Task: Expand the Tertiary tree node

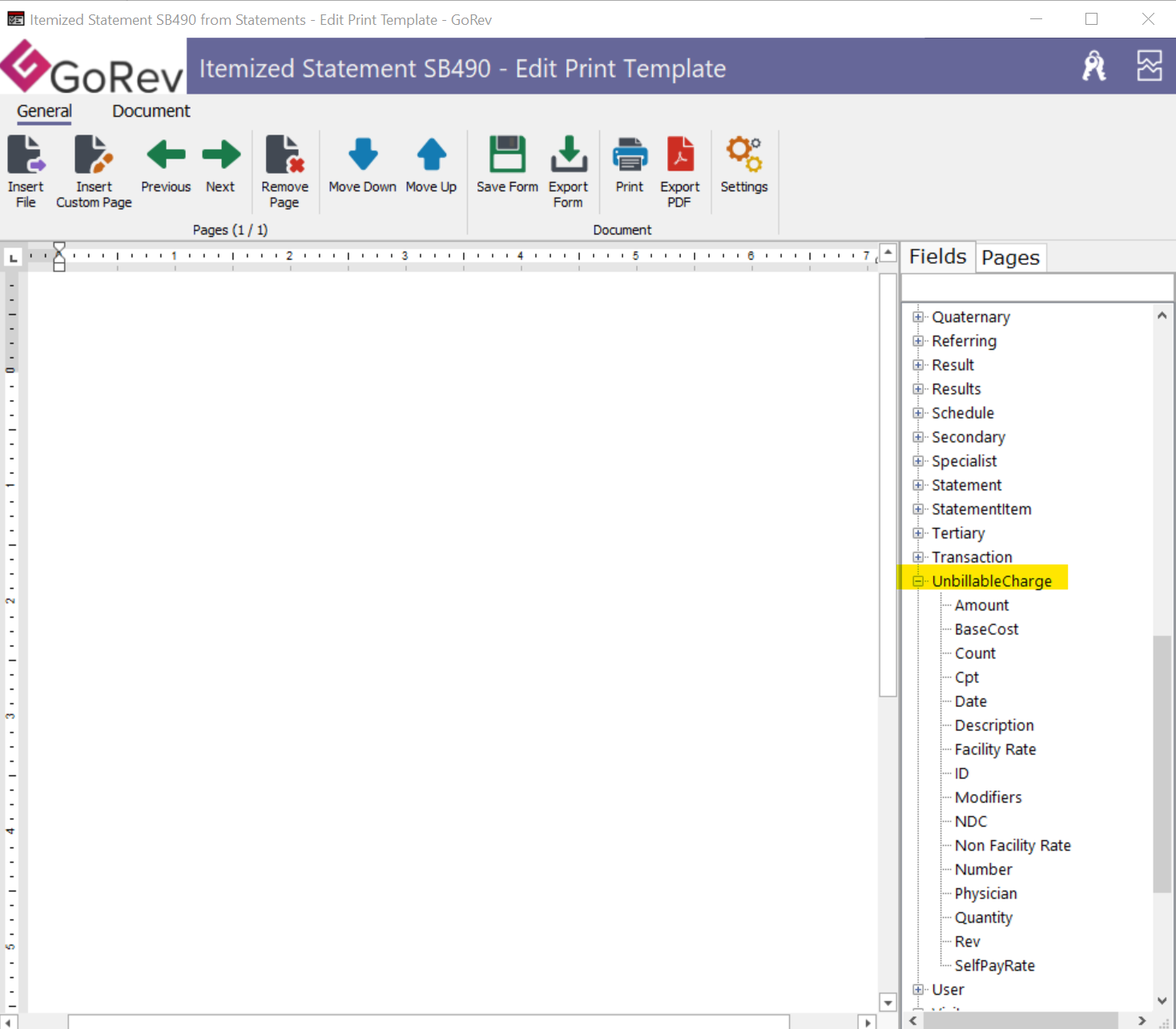Action: (x=918, y=533)
